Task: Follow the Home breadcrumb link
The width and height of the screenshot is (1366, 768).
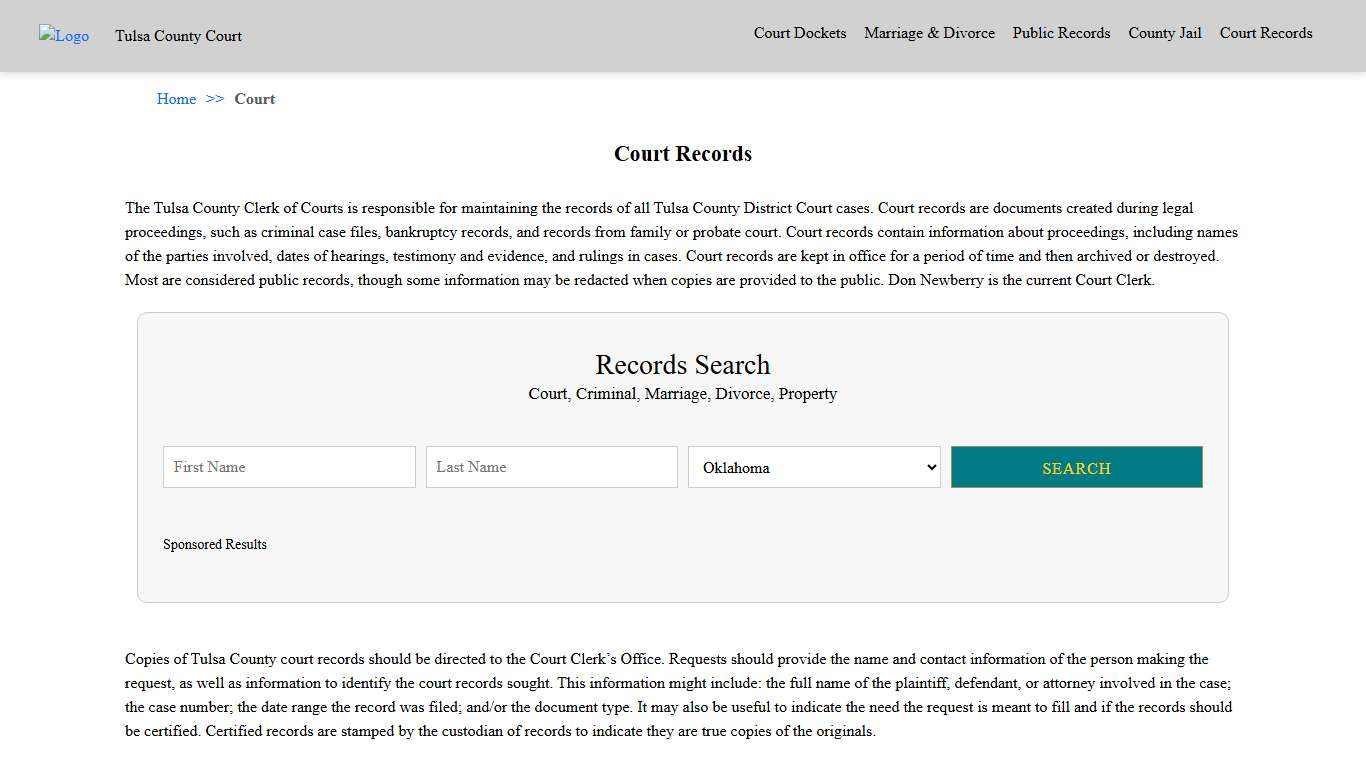Action: coord(176,99)
